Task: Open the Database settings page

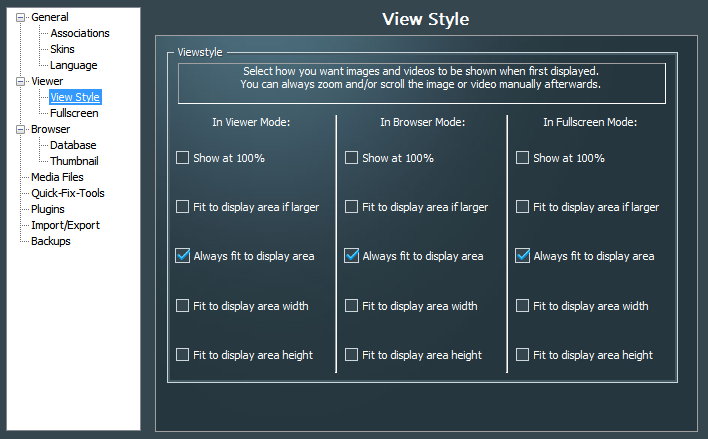Action: click(x=73, y=145)
